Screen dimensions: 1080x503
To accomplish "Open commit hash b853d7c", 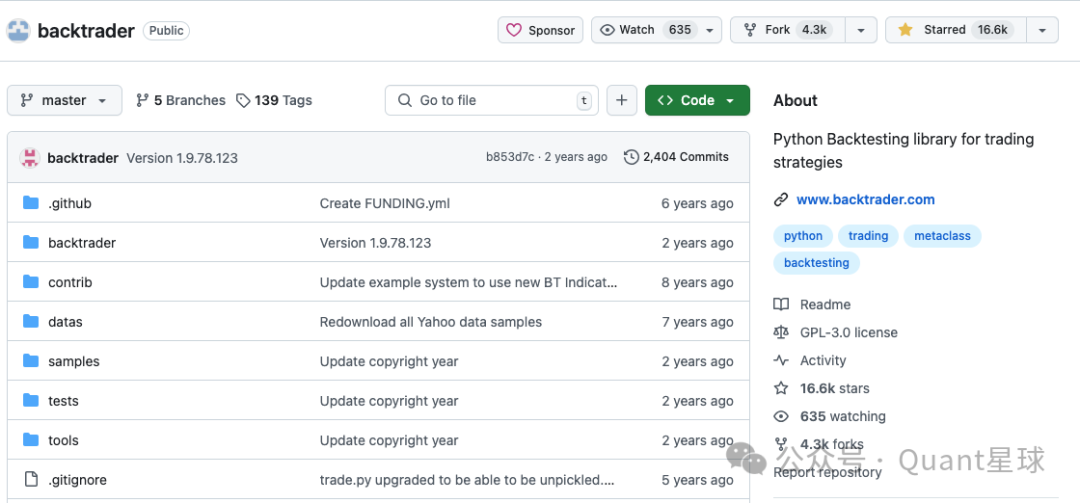I will click(x=510, y=157).
